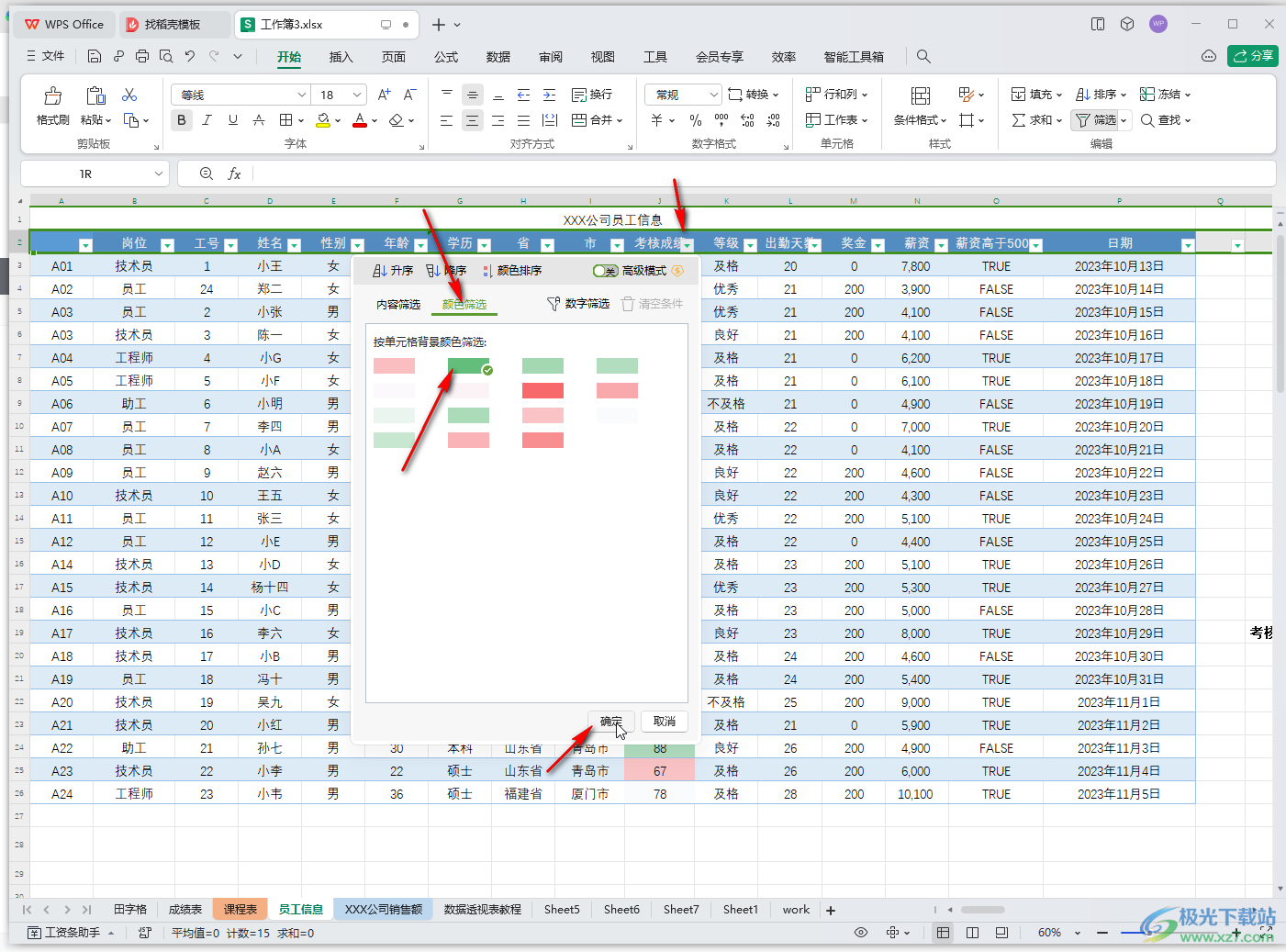Screen dimensions: 1286x952
Task: Select the first pink swatch in top row
Action: click(394, 365)
